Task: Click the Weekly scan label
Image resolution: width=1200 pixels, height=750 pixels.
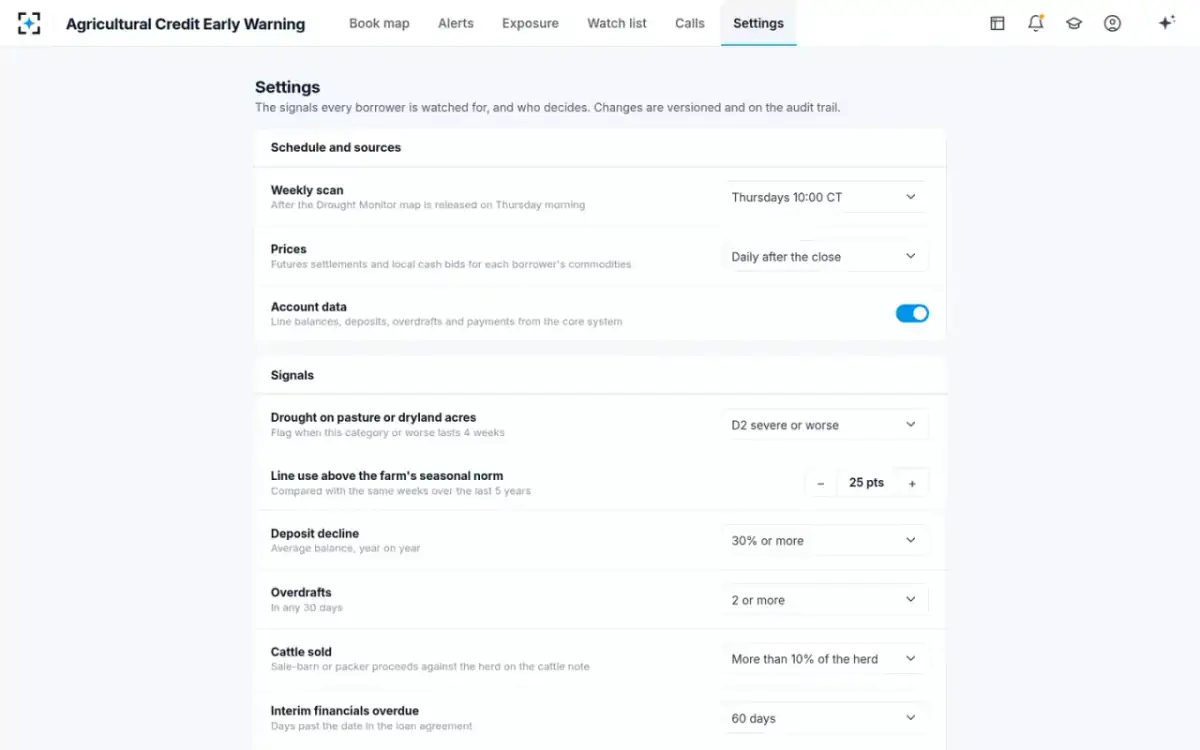Action: (307, 190)
